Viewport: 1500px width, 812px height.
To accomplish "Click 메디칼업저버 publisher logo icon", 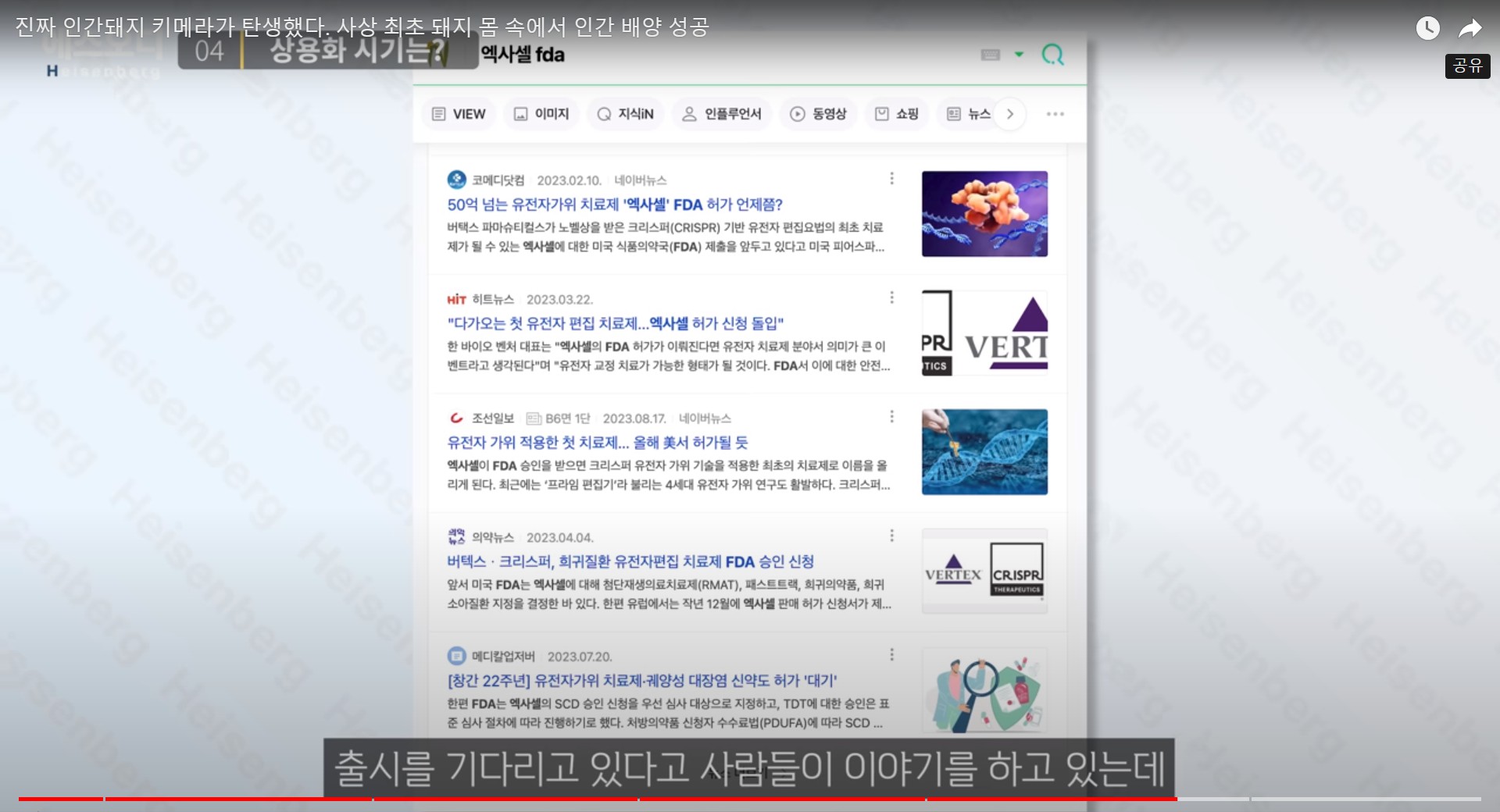I will [x=456, y=657].
